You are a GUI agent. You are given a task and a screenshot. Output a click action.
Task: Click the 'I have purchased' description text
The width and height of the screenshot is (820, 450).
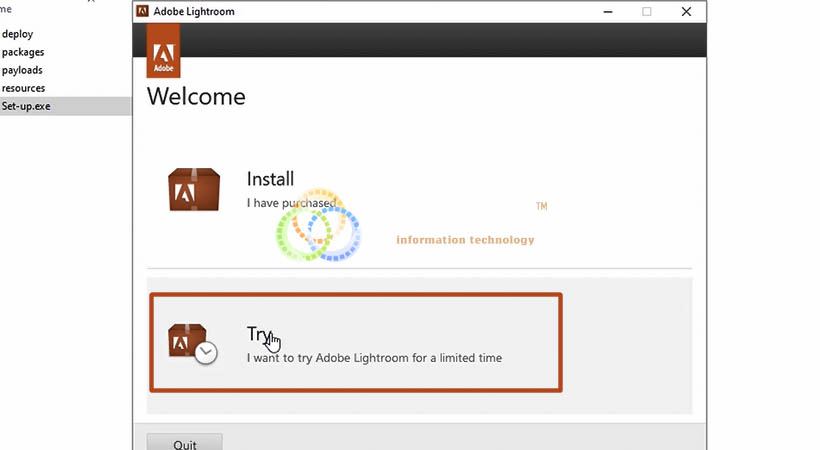tap(291, 203)
